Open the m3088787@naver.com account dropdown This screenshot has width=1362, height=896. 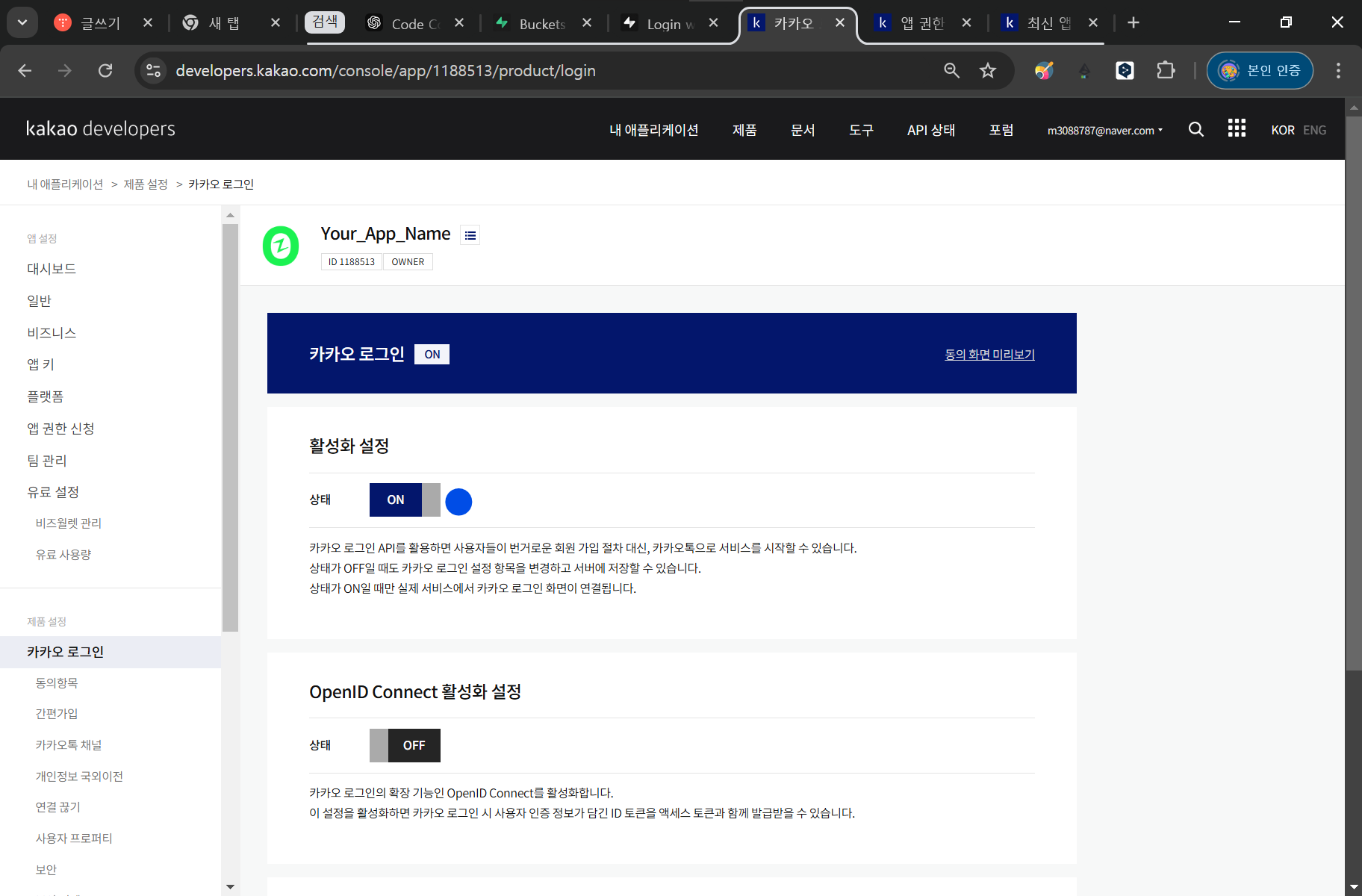[1104, 130]
